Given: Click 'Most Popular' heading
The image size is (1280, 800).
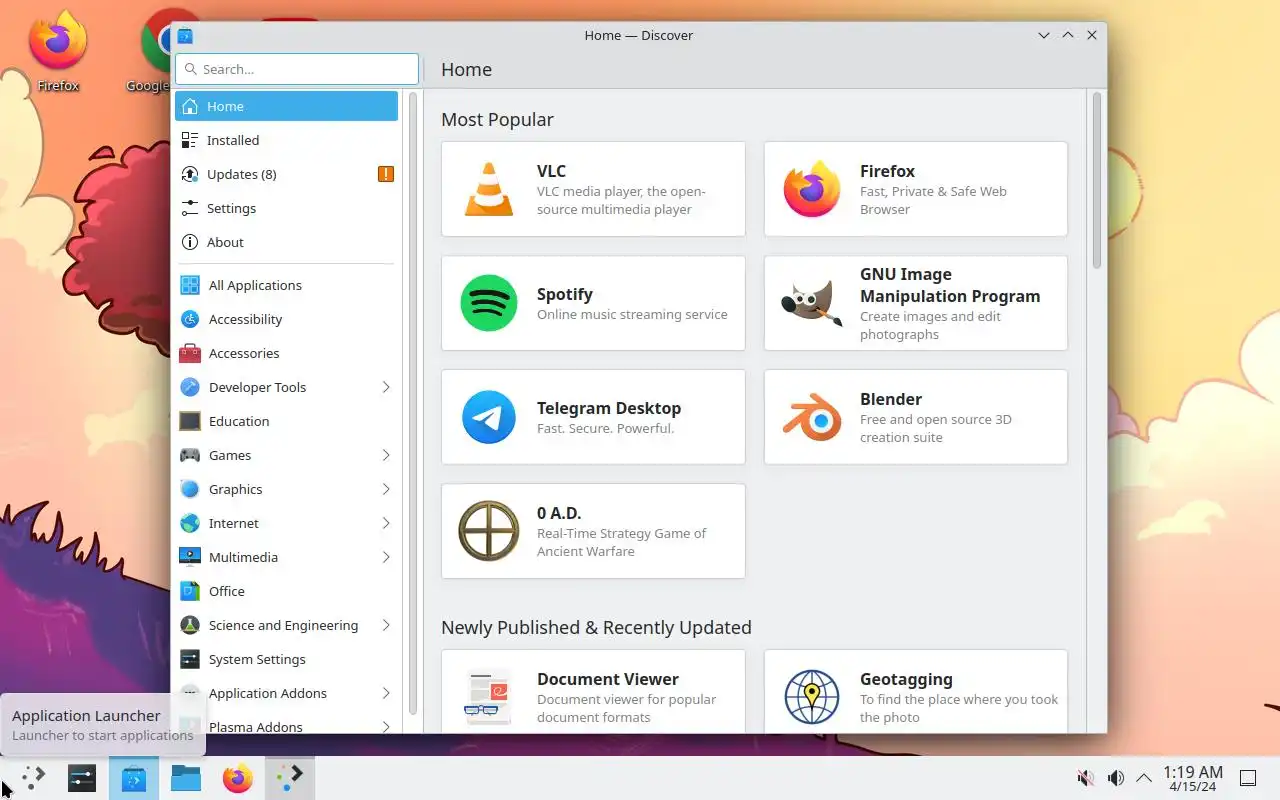Looking at the screenshot, I should point(497,119).
